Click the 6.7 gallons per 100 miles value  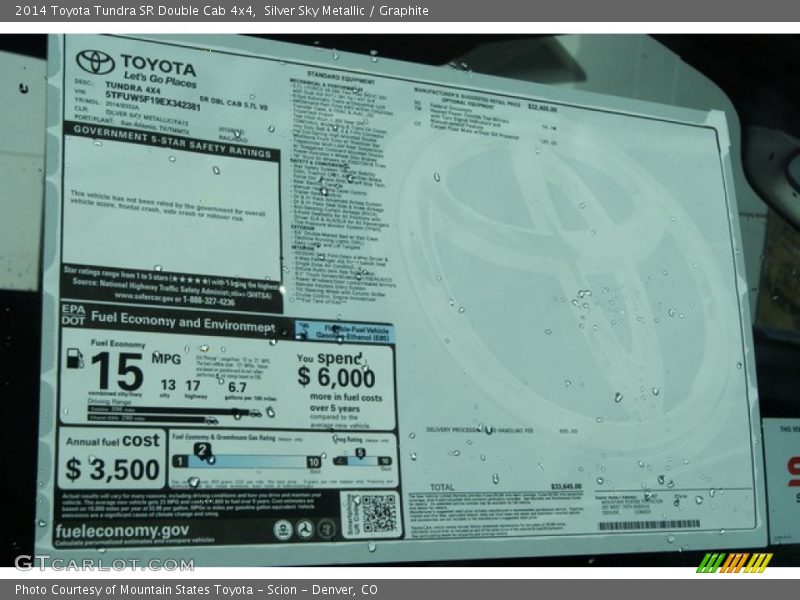point(237,388)
